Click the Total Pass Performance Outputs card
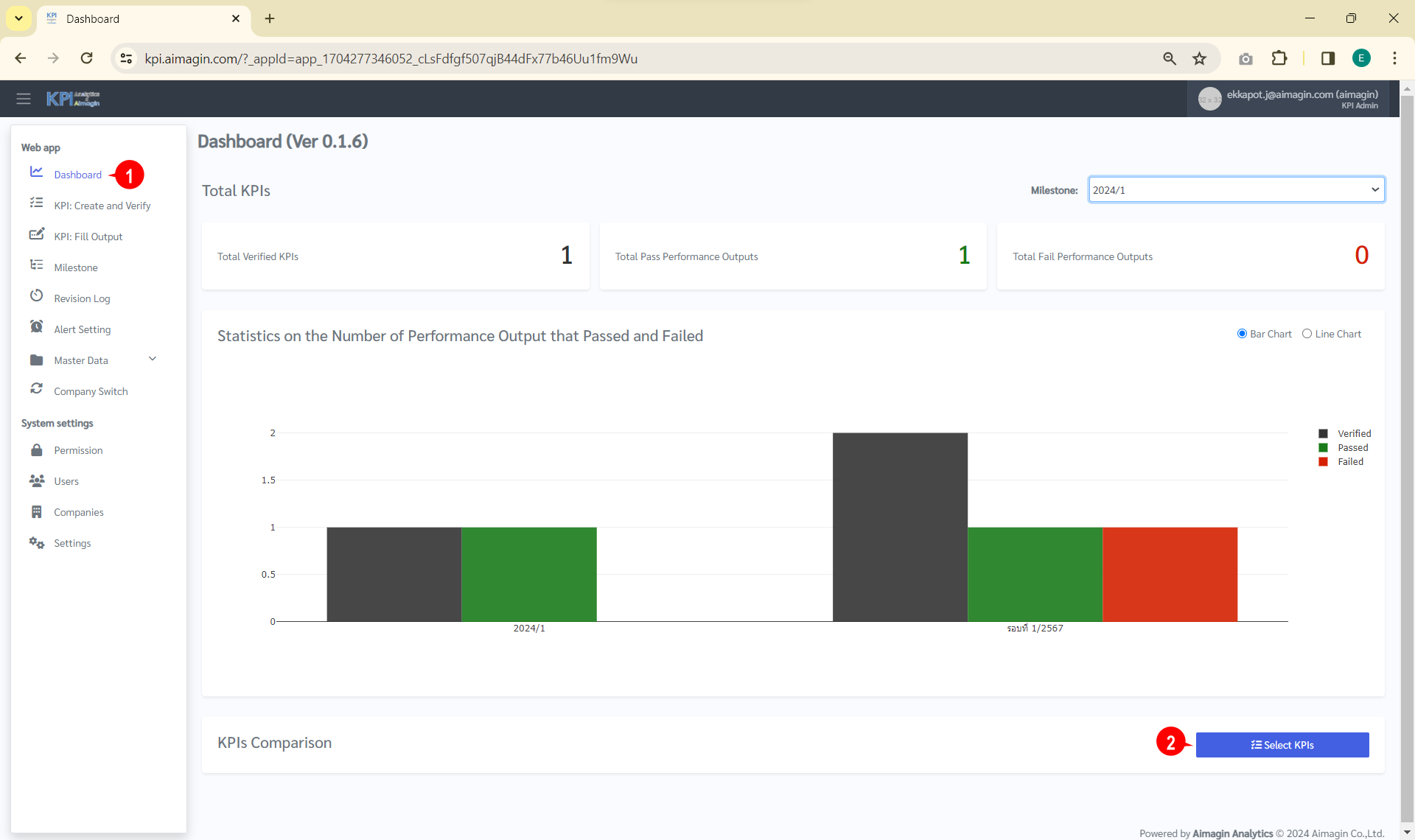Screen dimensions: 1415x840 click(793, 256)
